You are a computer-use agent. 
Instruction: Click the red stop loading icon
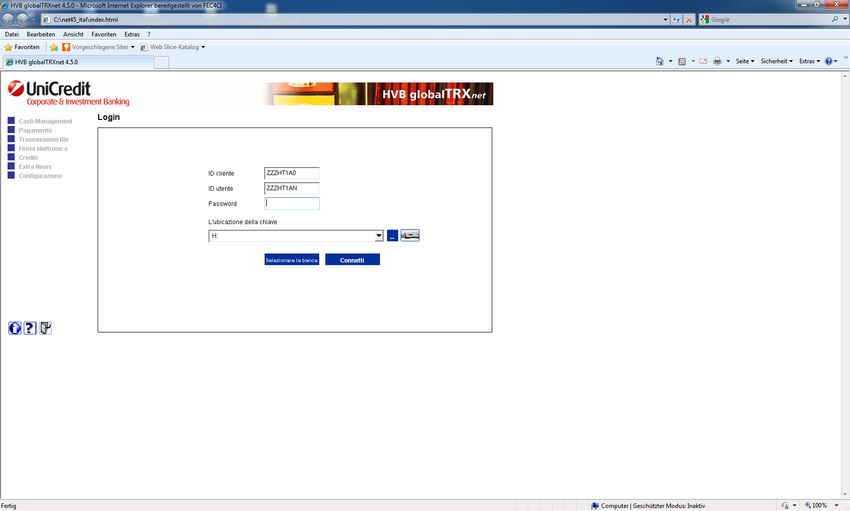689,20
